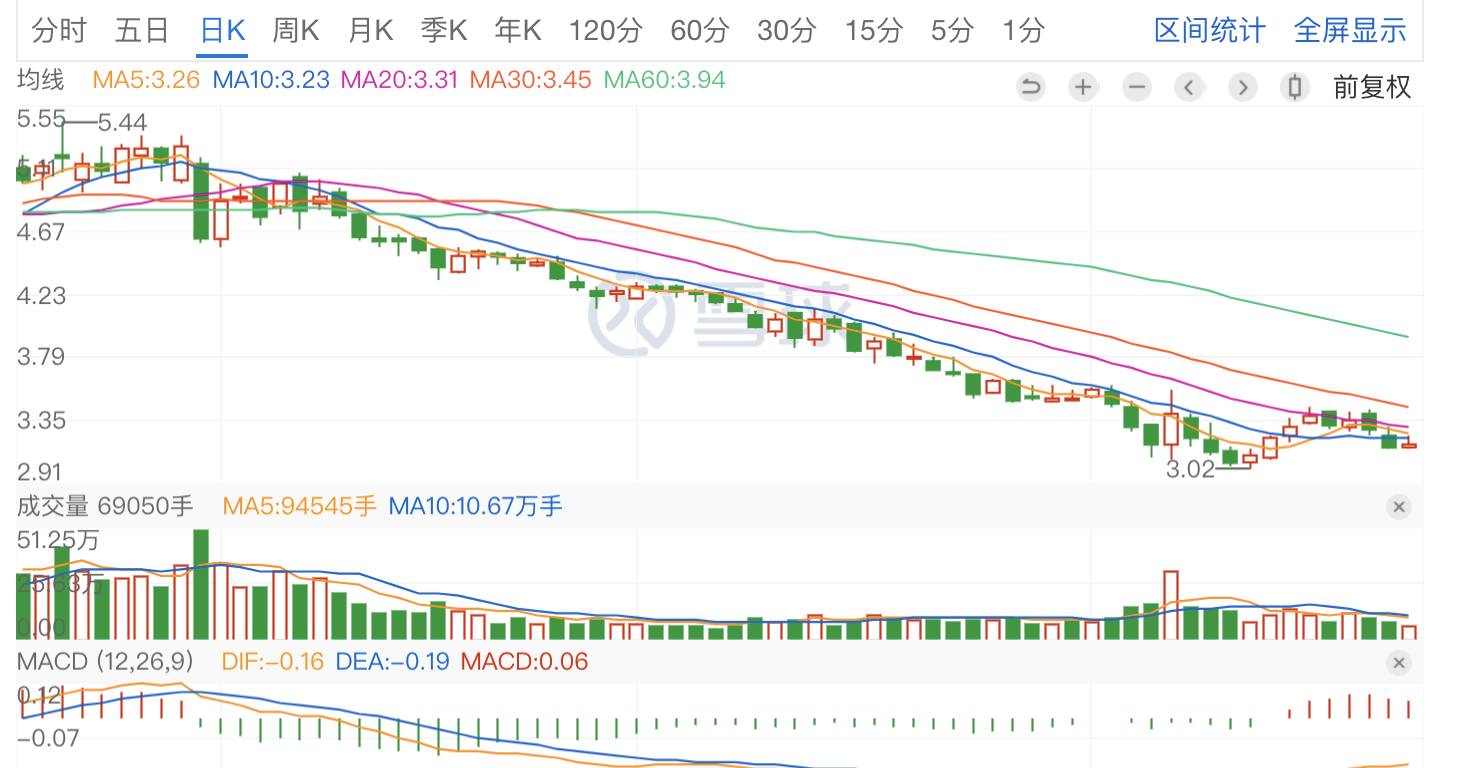Open the 前复权 adjustment dropdown
The width and height of the screenshot is (1458, 768).
1372,88
